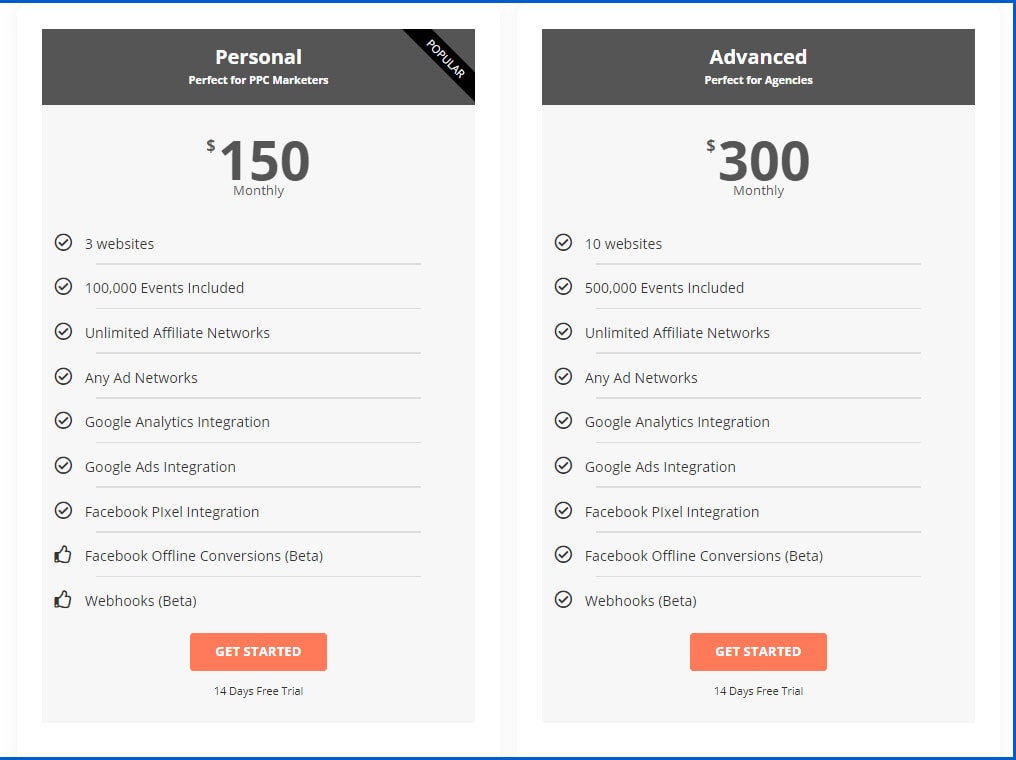Click the checkmark icon for Any Ad Networks
1016x760 pixels.
pos(64,376)
